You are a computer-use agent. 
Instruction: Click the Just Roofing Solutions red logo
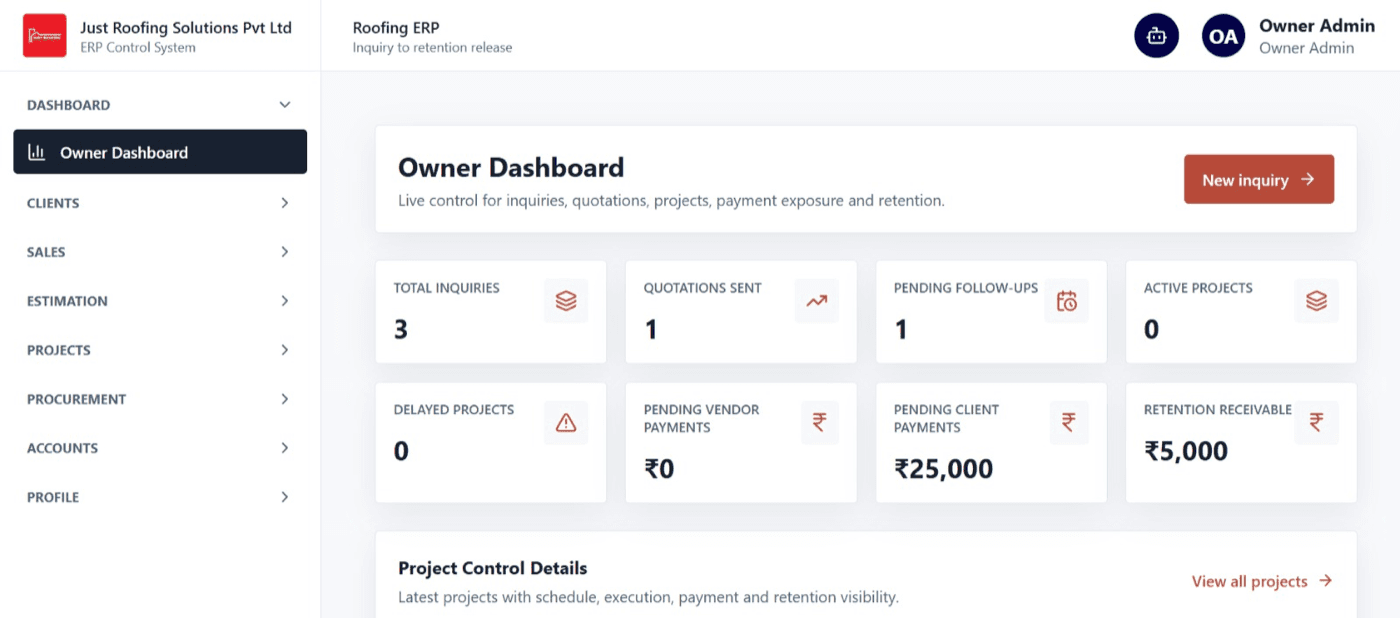[x=44, y=36]
